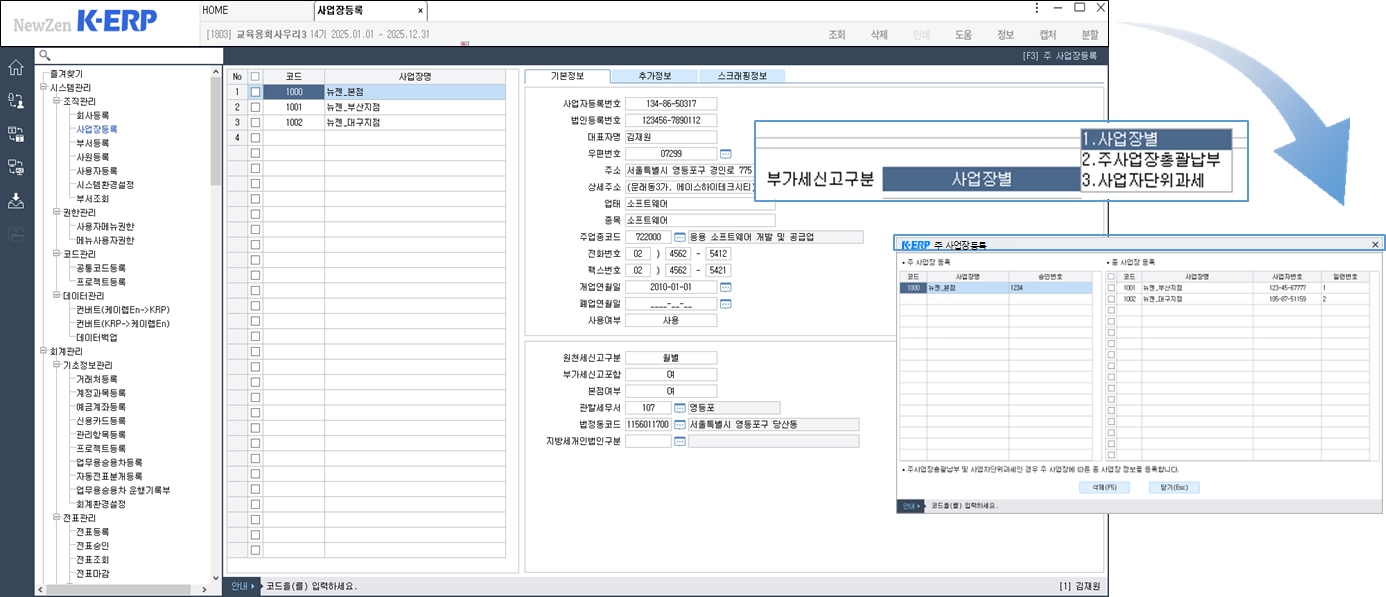
Task: Open calendar picker for 개업연월일
Action: (726, 287)
